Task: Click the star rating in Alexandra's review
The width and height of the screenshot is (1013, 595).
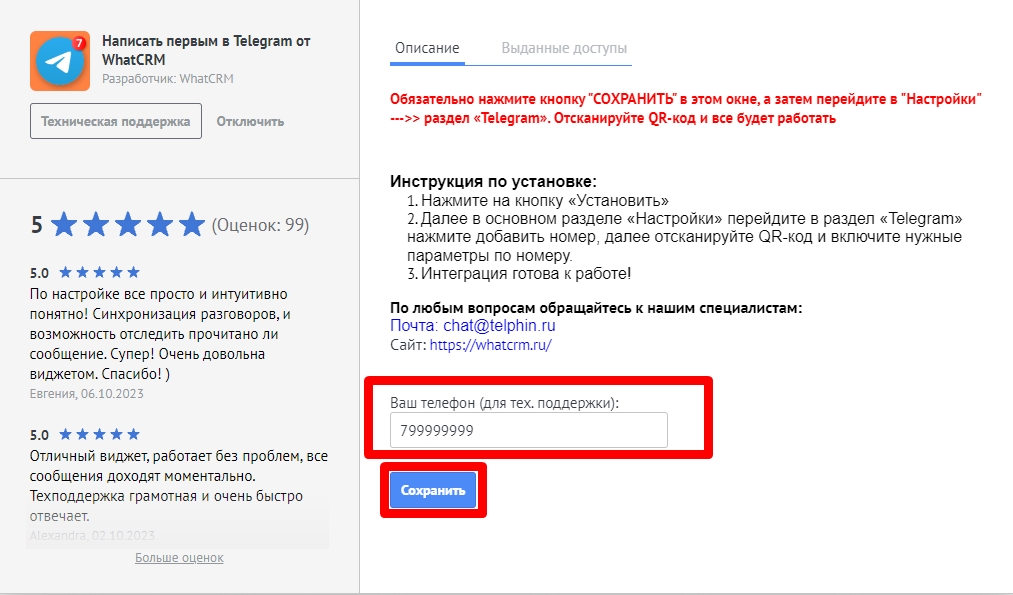Action: (99, 435)
